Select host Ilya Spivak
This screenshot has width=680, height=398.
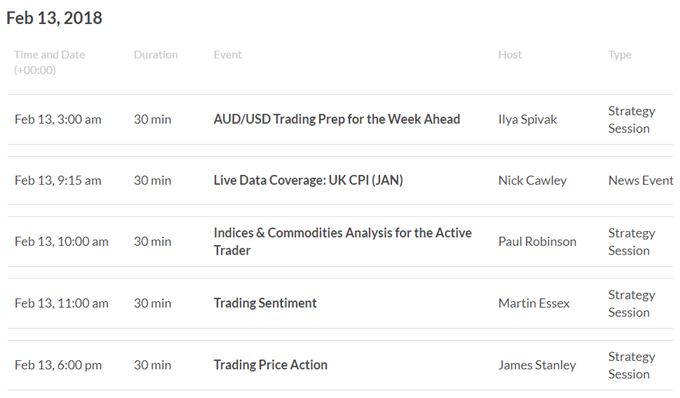click(x=527, y=120)
